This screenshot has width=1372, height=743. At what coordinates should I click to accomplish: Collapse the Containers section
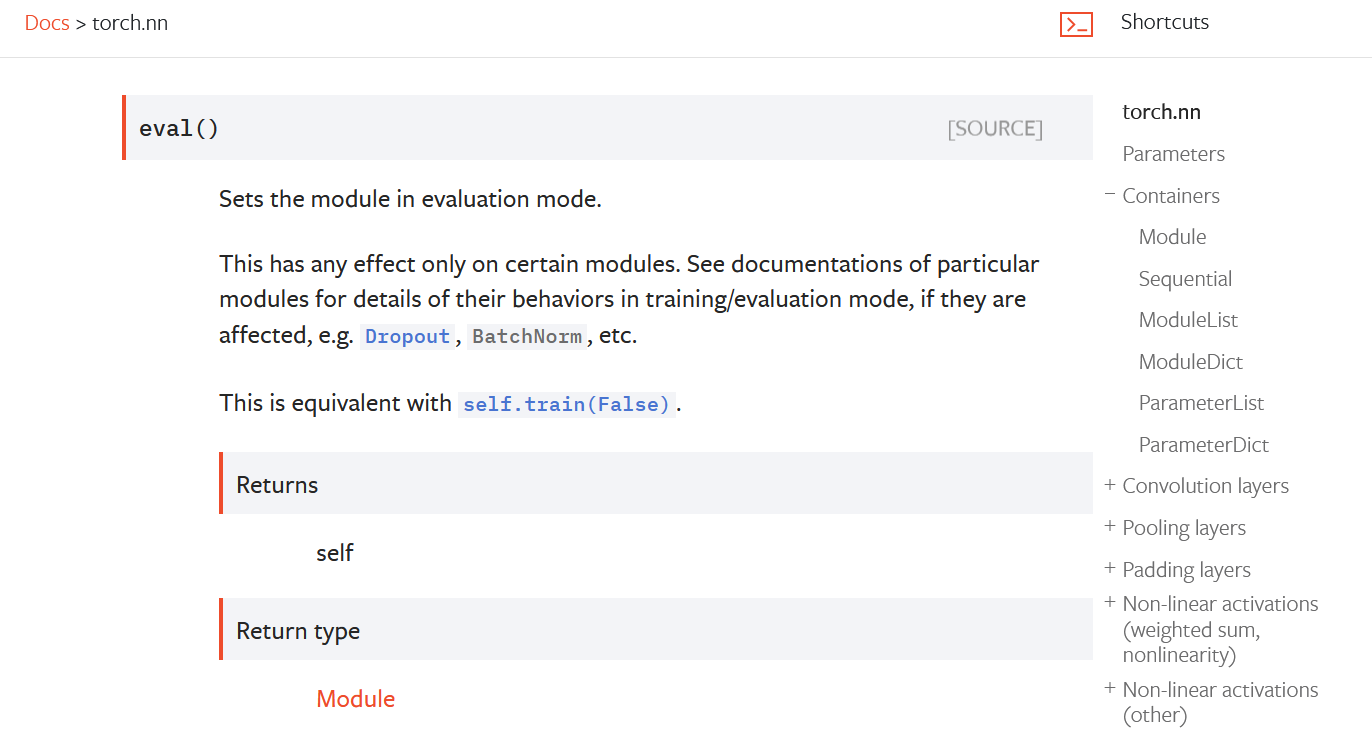click(1110, 194)
